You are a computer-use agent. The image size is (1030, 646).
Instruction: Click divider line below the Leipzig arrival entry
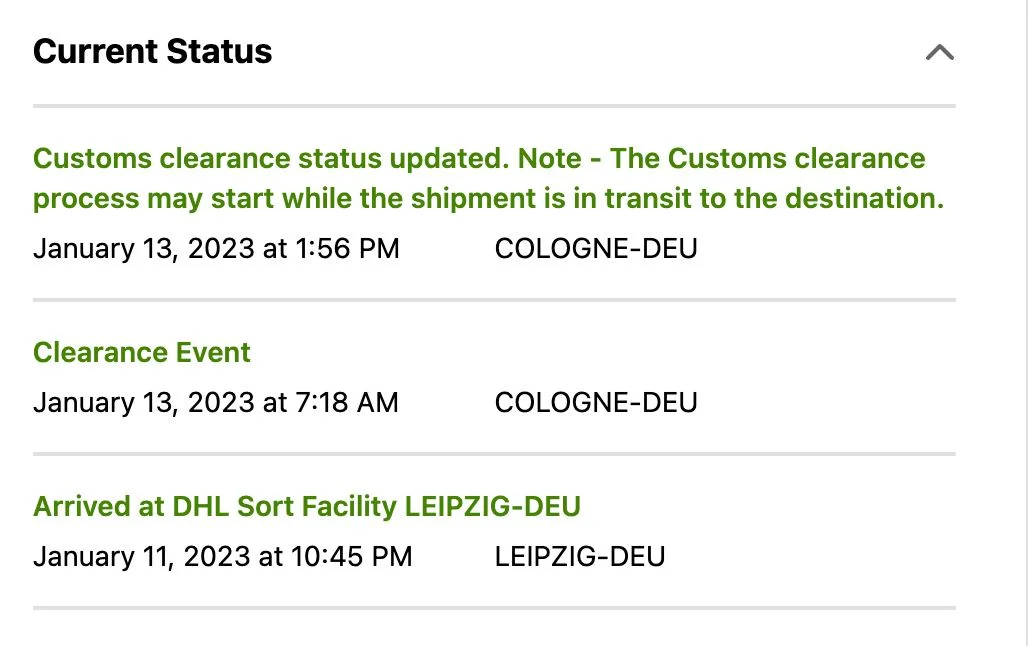pyautogui.click(x=494, y=607)
